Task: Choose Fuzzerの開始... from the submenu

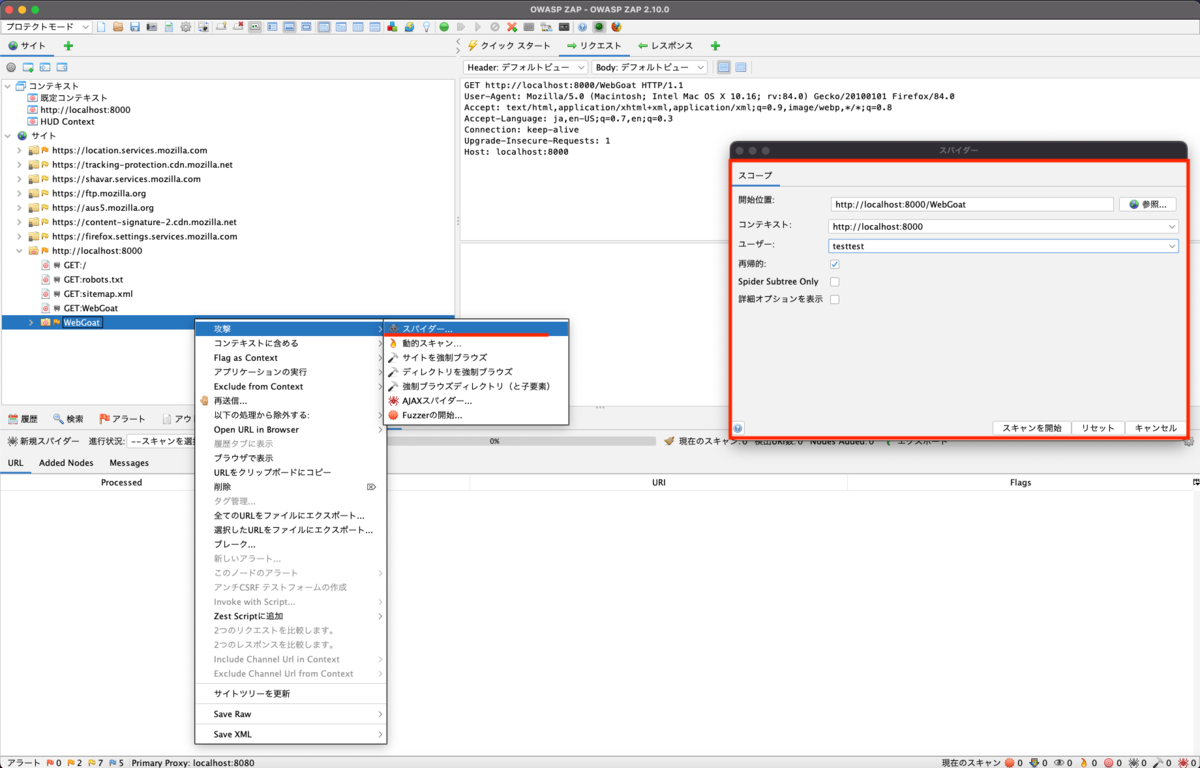Action: 477,415
